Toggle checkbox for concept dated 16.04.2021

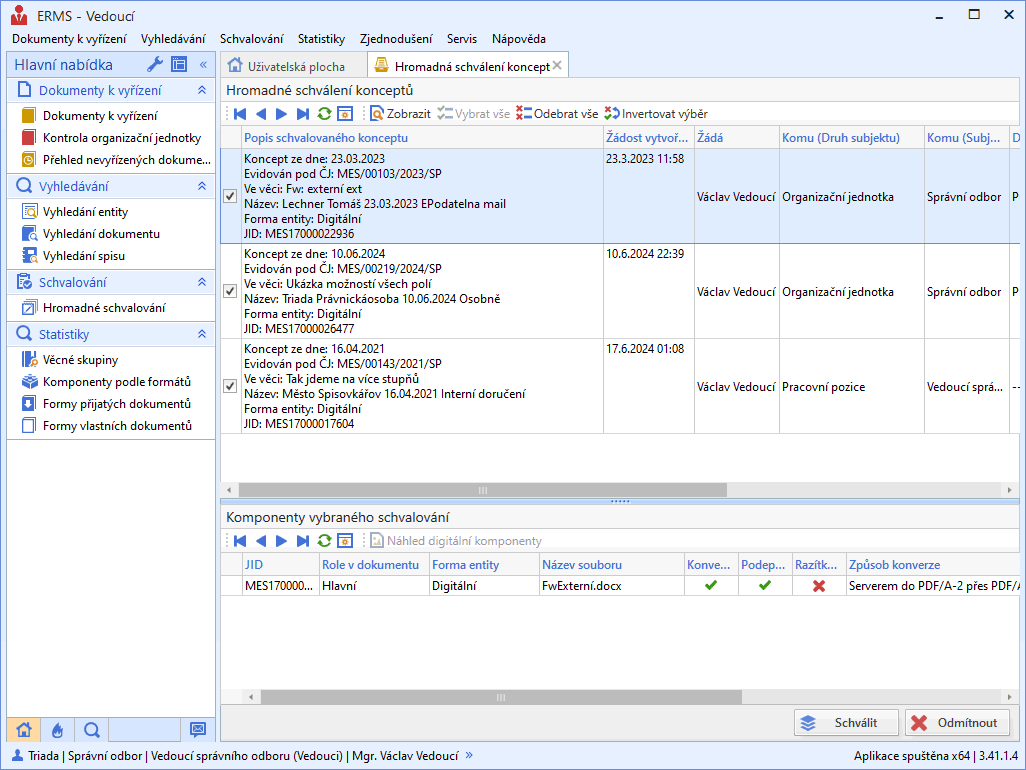230,386
